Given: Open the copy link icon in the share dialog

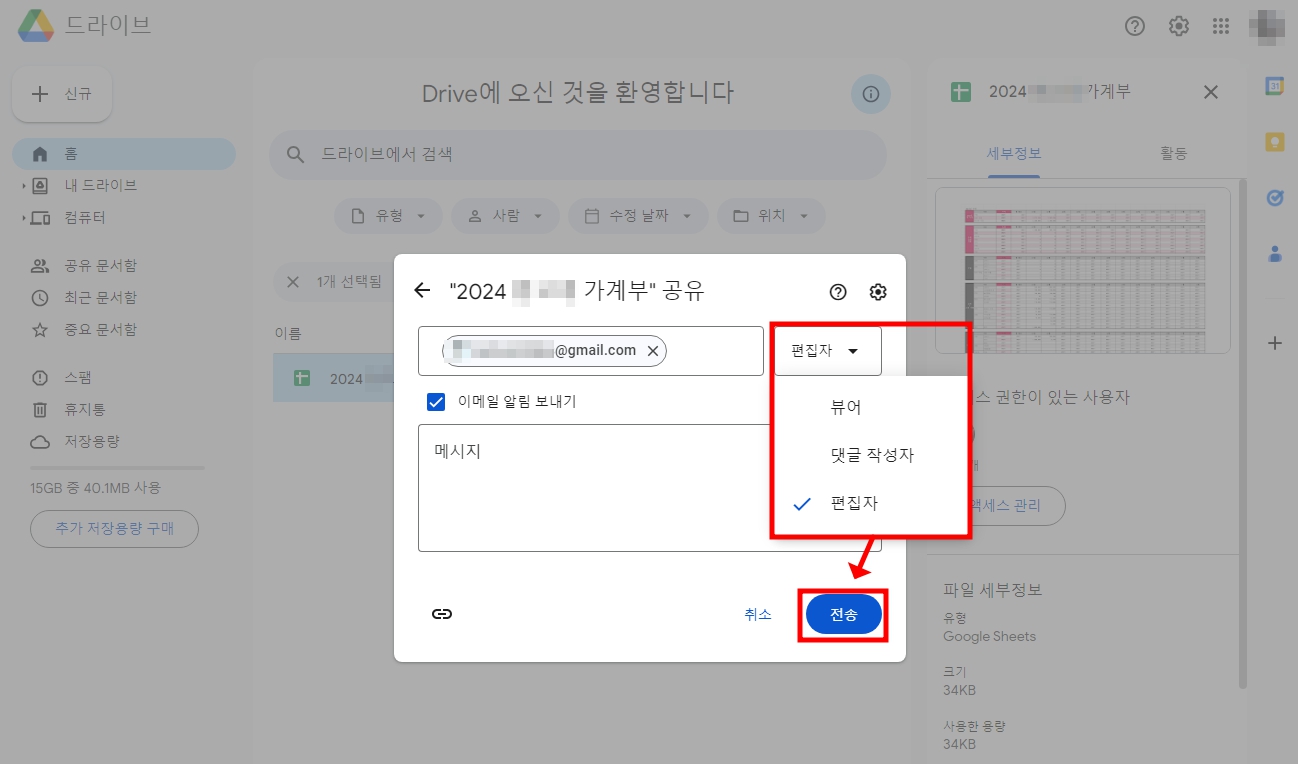Looking at the screenshot, I should pyautogui.click(x=441, y=614).
